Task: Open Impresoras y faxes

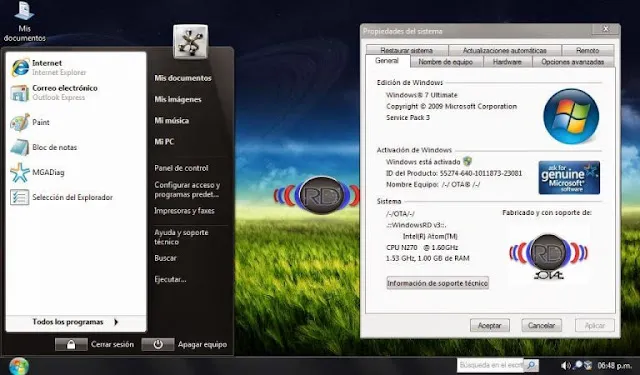Action: pyautogui.click(x=184, y=211)
